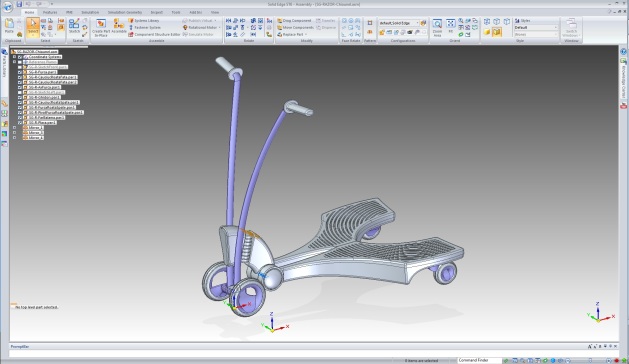The image size is (629, 364).
Task: Expand the Coordinate Systems node
Action: (14, 57)
